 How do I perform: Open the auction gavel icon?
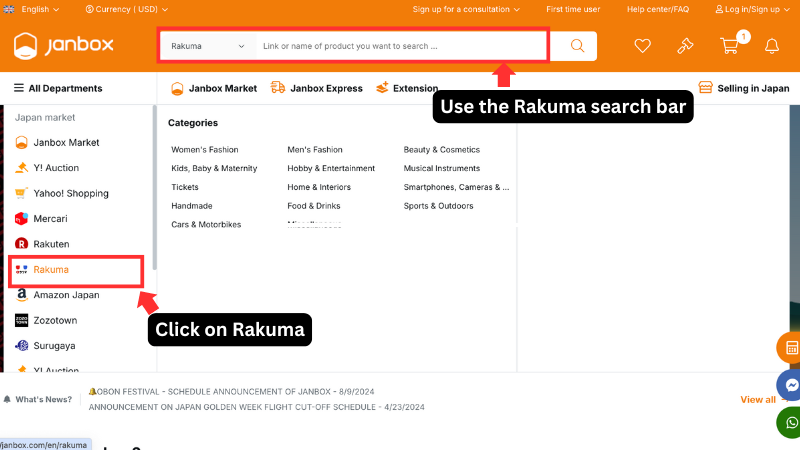click(x=685, y=46)
